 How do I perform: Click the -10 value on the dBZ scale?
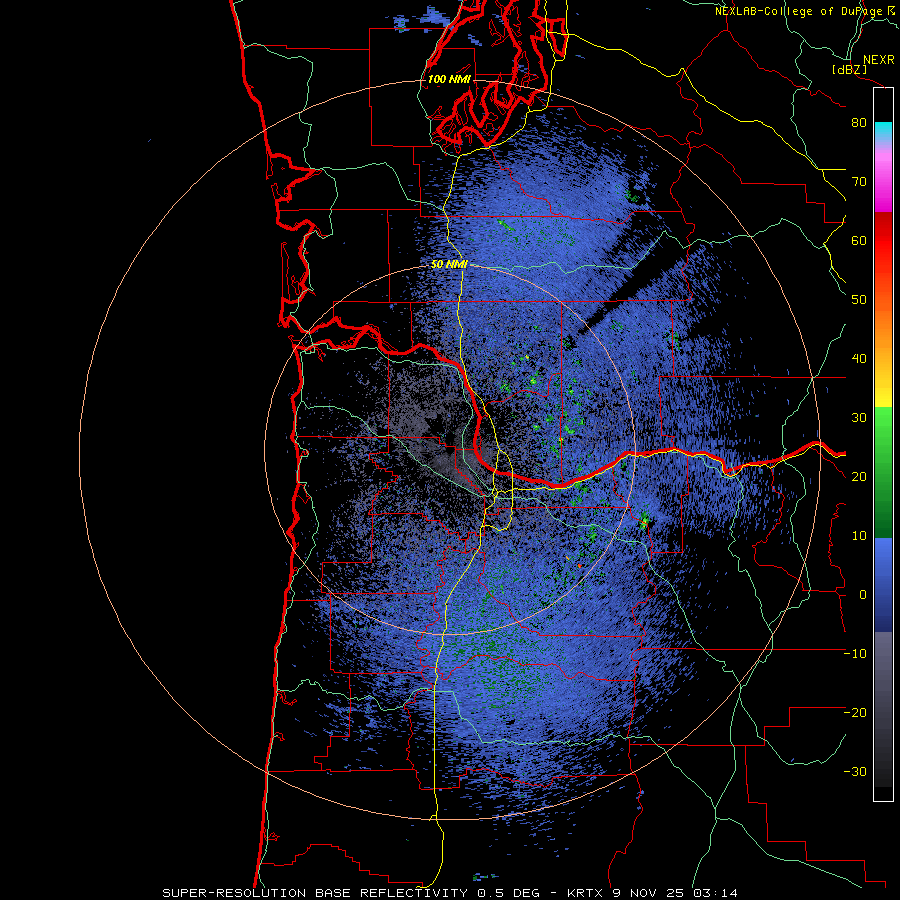[855, 653]
